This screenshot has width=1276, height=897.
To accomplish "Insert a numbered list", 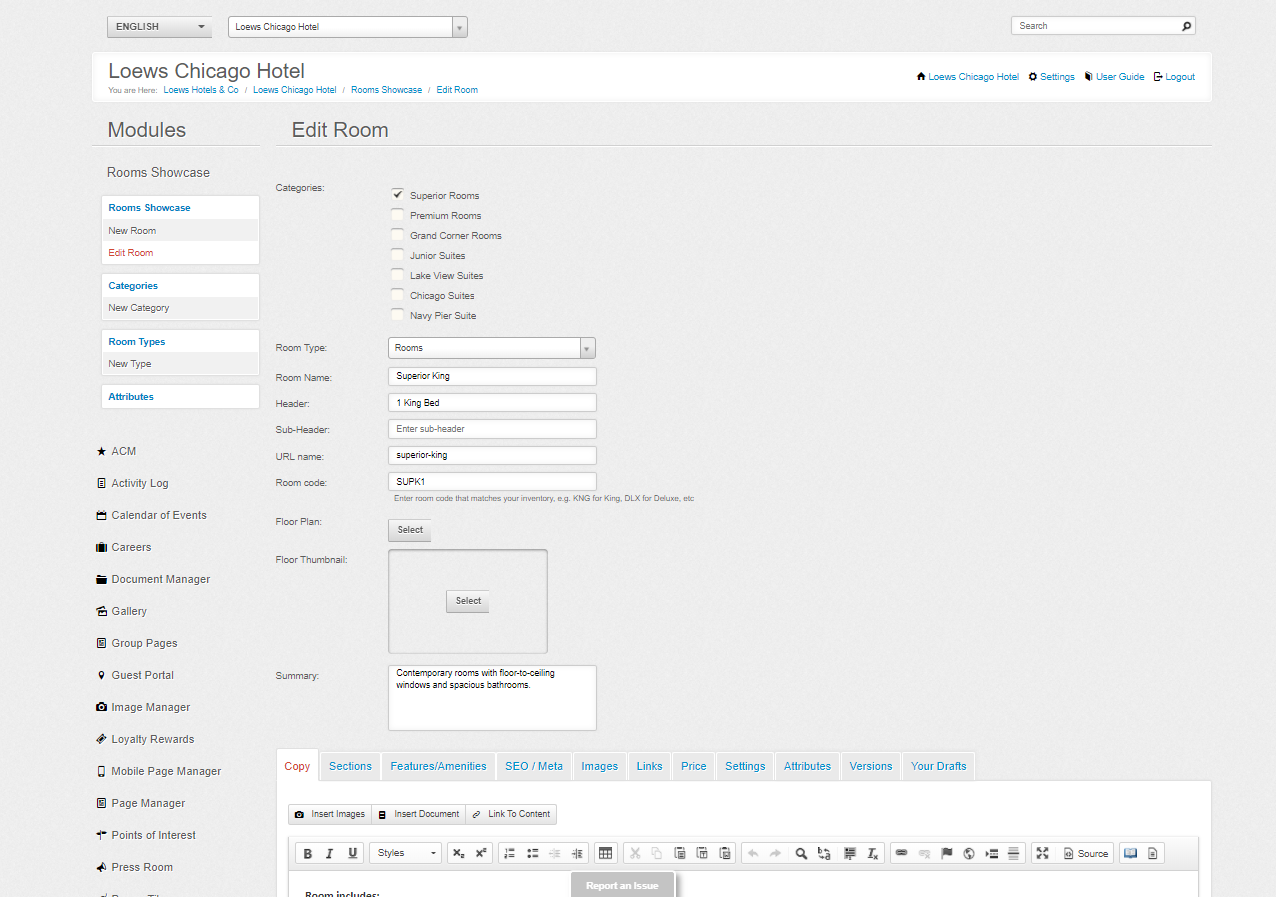I will pyautogui.click(x=509, y=853).
